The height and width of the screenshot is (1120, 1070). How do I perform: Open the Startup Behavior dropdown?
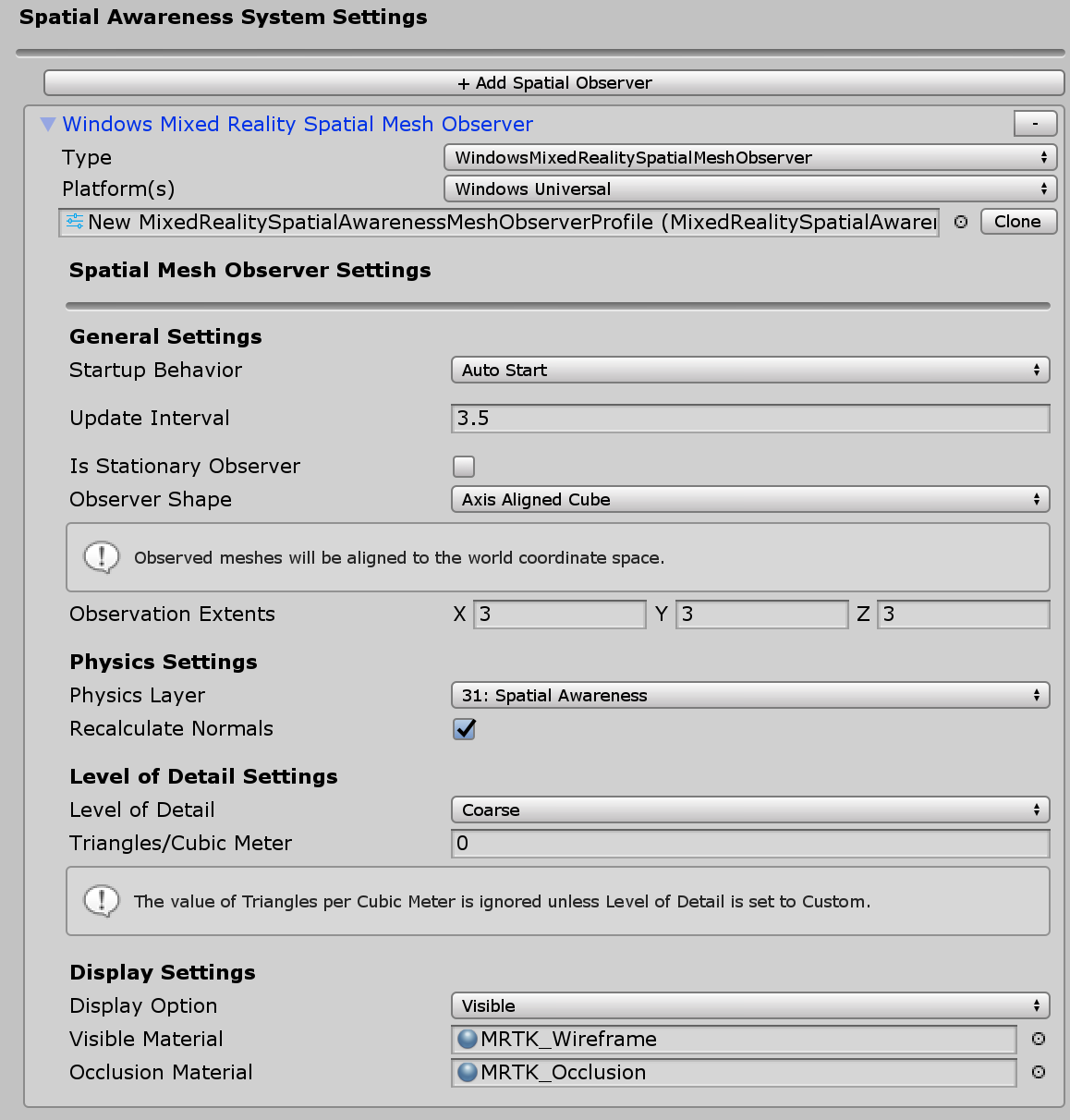[749, 371]
